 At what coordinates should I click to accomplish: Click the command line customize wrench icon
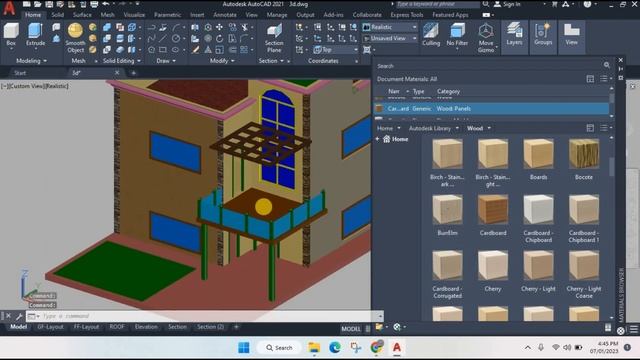click(x=19, y=316)
